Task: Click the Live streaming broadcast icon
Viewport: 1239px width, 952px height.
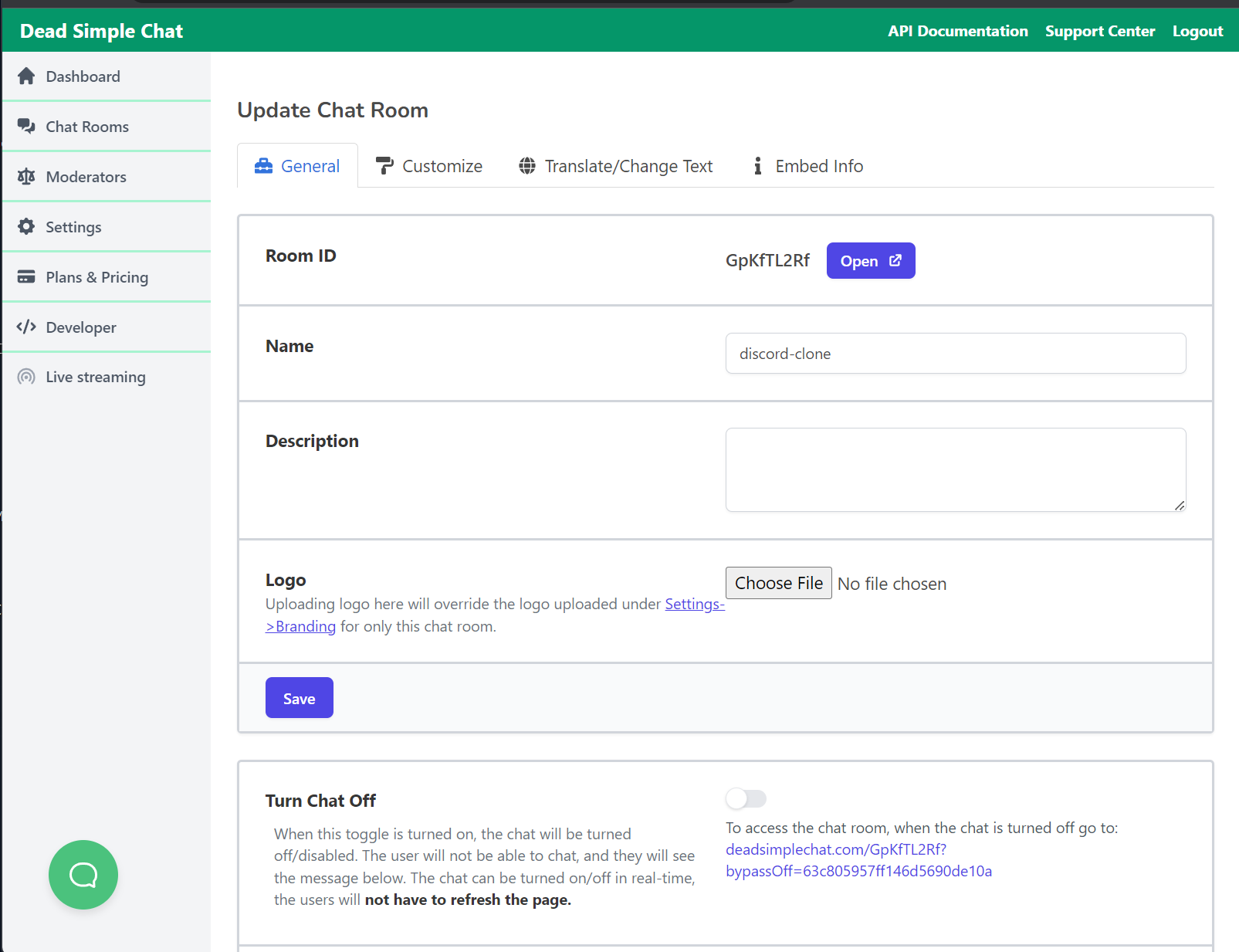Action: [26, 377]
